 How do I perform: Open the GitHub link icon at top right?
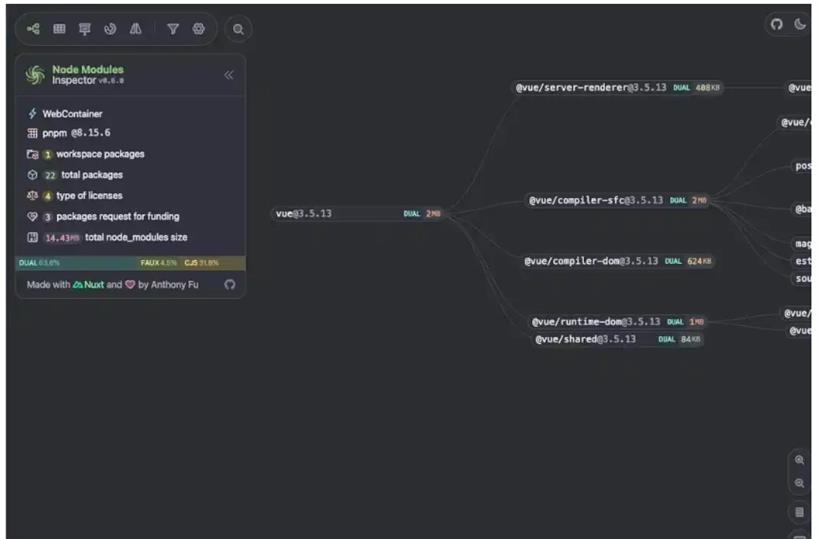pos(777,24)
